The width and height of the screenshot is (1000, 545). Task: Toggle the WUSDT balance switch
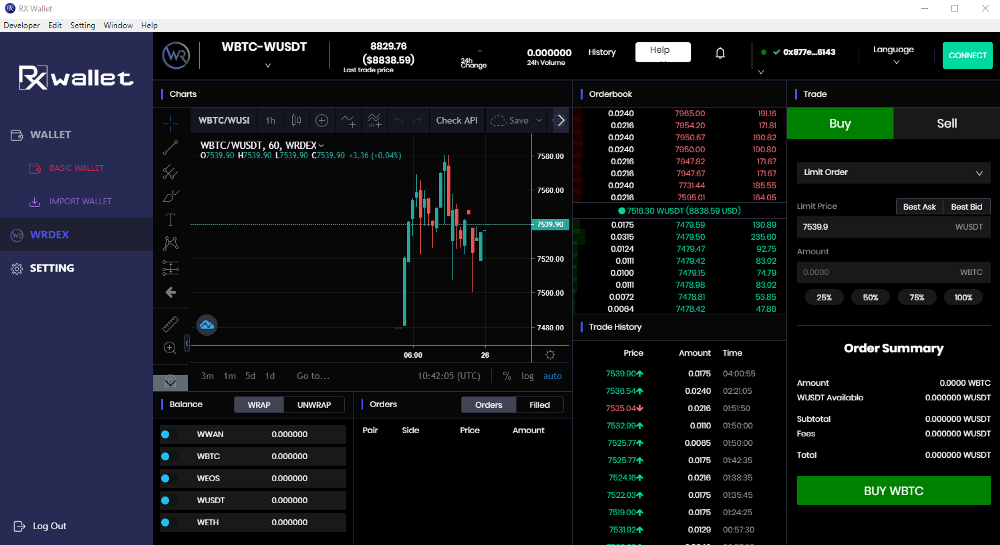pos(168,500)
